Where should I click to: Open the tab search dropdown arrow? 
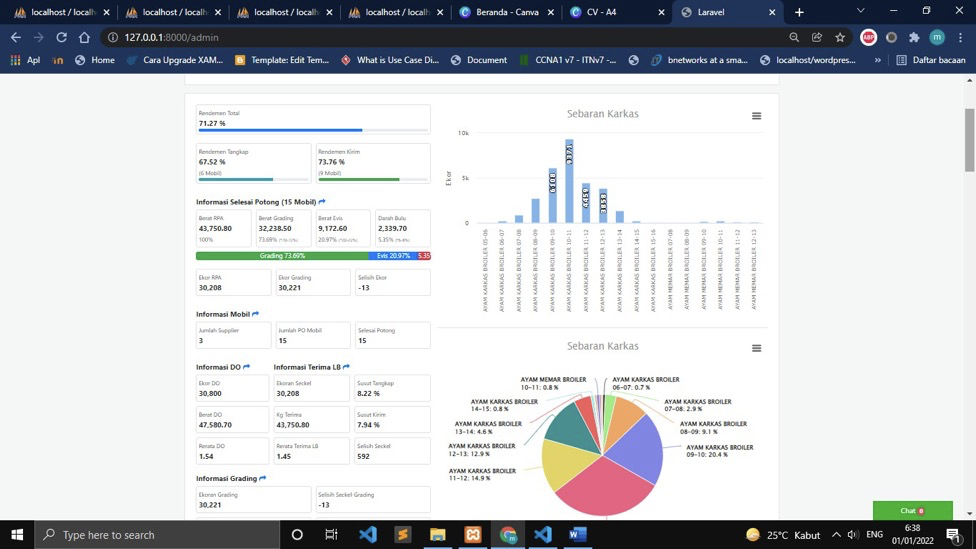(860, 11)
